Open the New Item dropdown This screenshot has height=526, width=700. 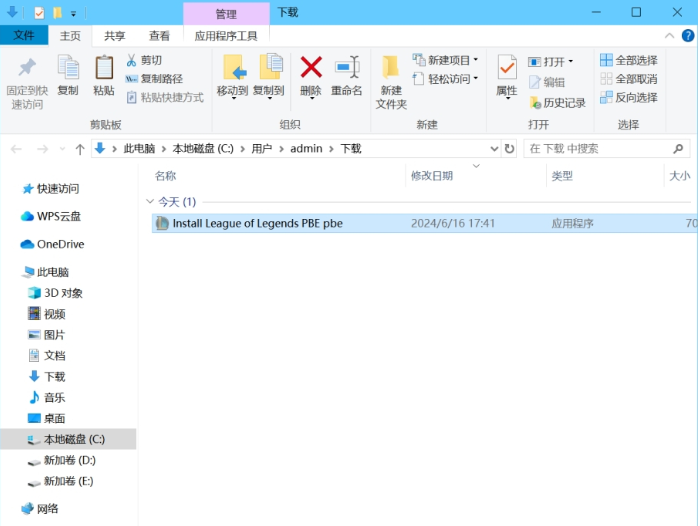pos(476,59)
